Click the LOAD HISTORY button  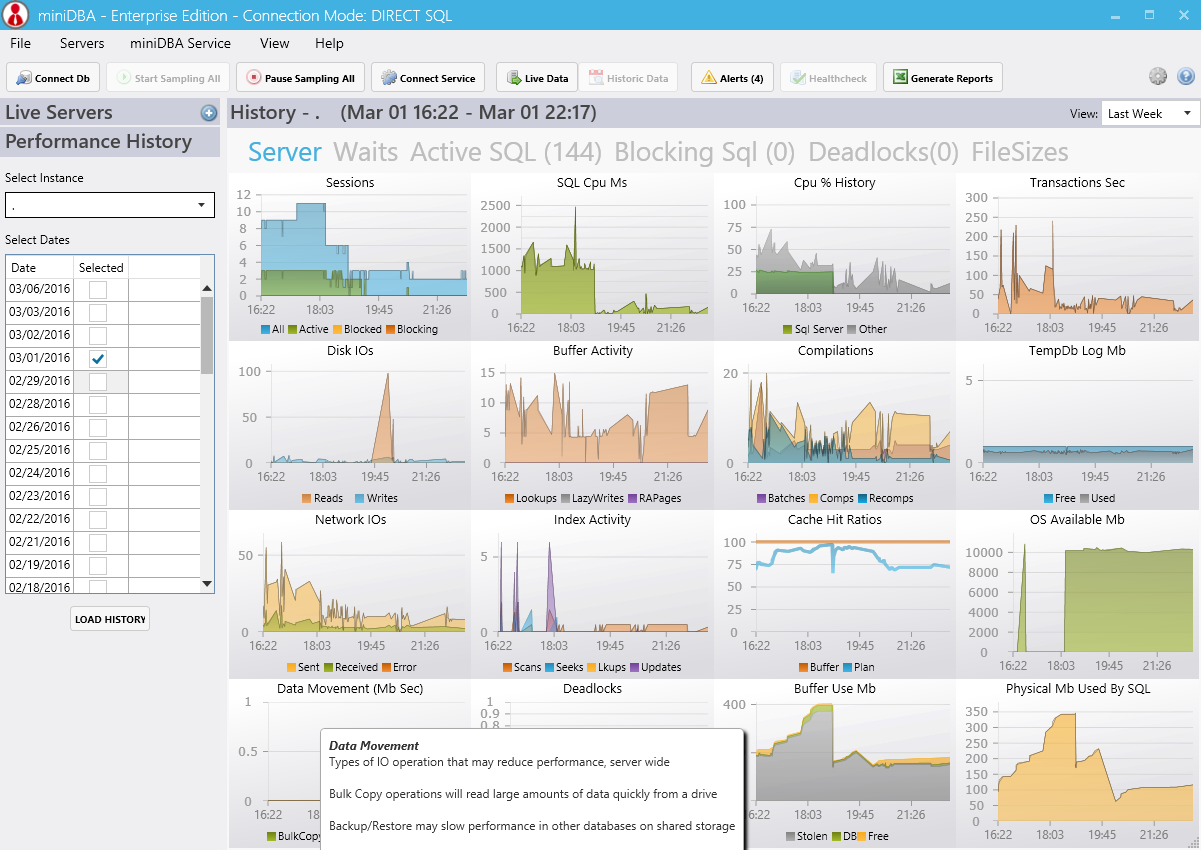coord(110,619)
